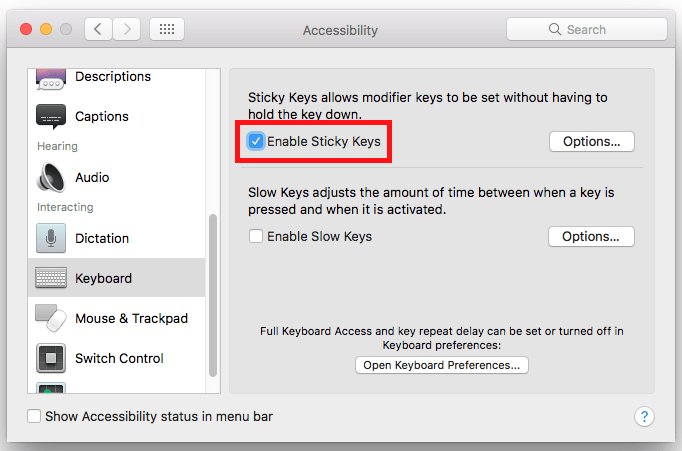Click the Search field
Image resolution: width=682 pixels, height=451 pixels.
click(587, 29)
